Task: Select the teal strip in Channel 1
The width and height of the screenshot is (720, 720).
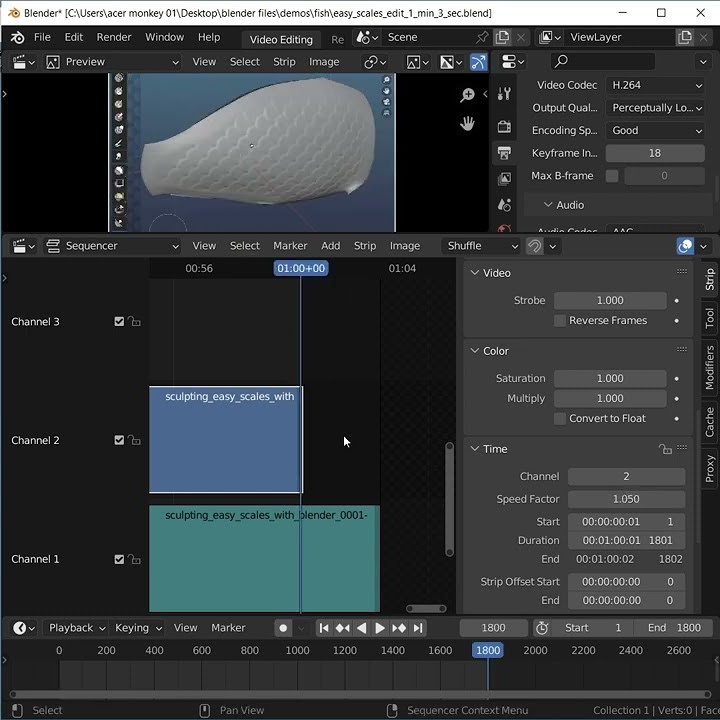Action: coord(264,559)
